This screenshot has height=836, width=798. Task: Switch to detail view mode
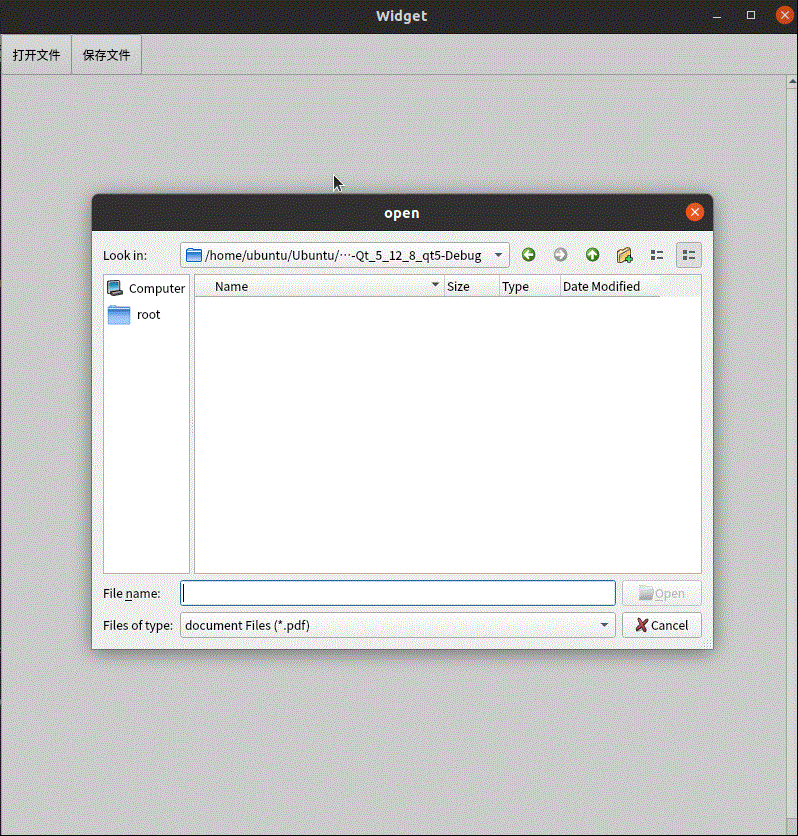pyautogui.click(x=689, y=255)
